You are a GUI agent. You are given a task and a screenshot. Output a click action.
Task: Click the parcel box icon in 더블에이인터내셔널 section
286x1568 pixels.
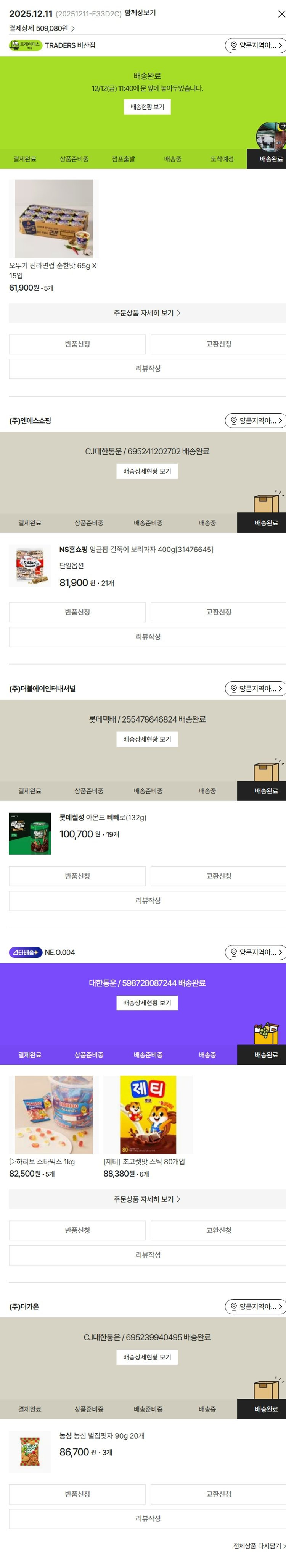pos(268,770)
